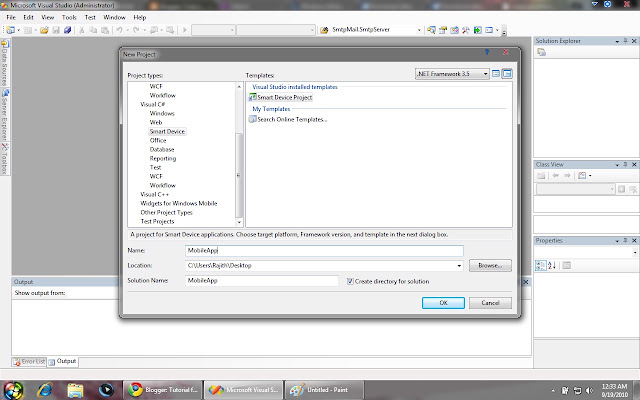Open the Server Explorer side tab
Viewport: 640px width, 400px height.
pos(5,115)
